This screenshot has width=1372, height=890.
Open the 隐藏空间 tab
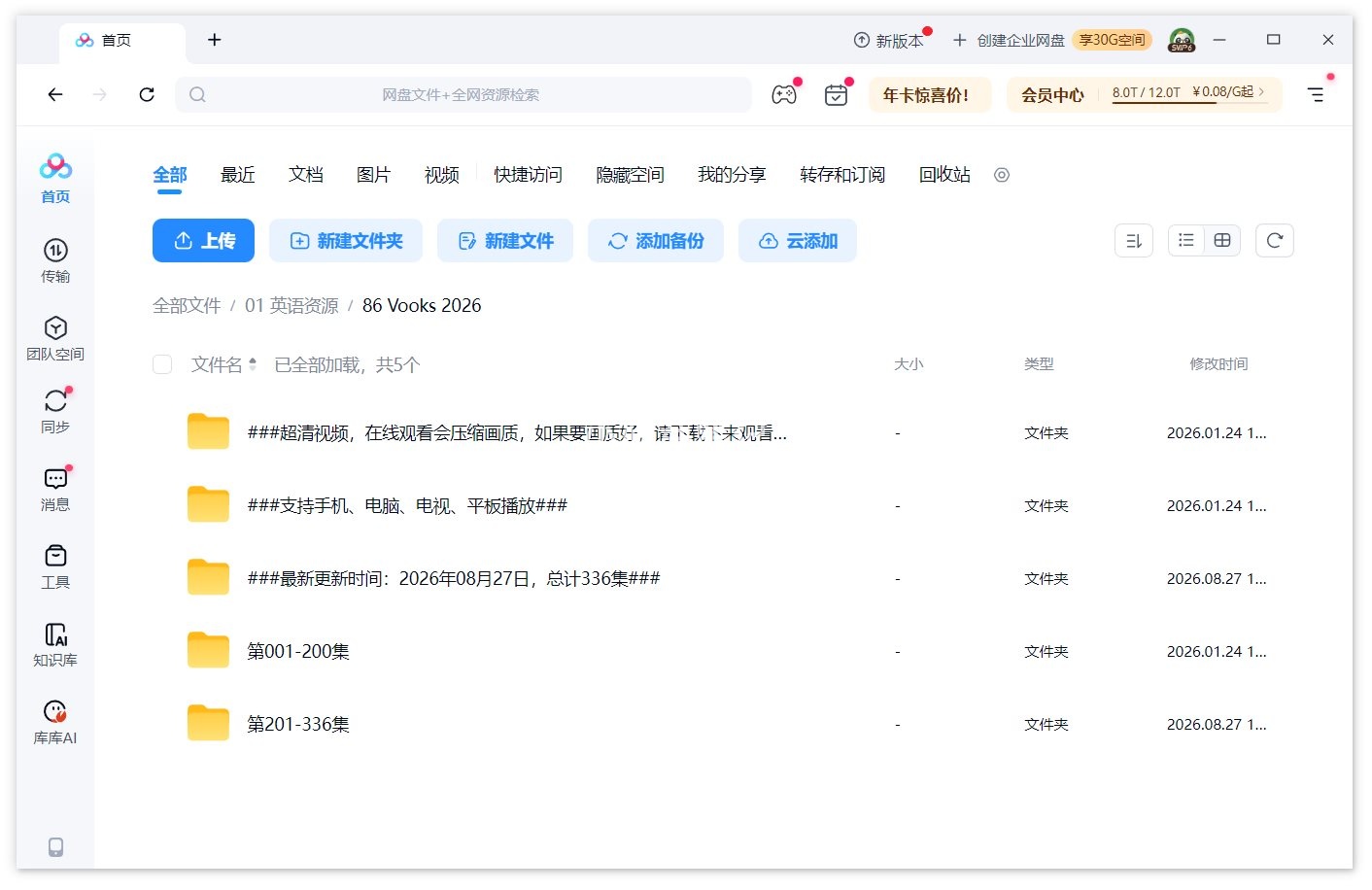point(631,175)
